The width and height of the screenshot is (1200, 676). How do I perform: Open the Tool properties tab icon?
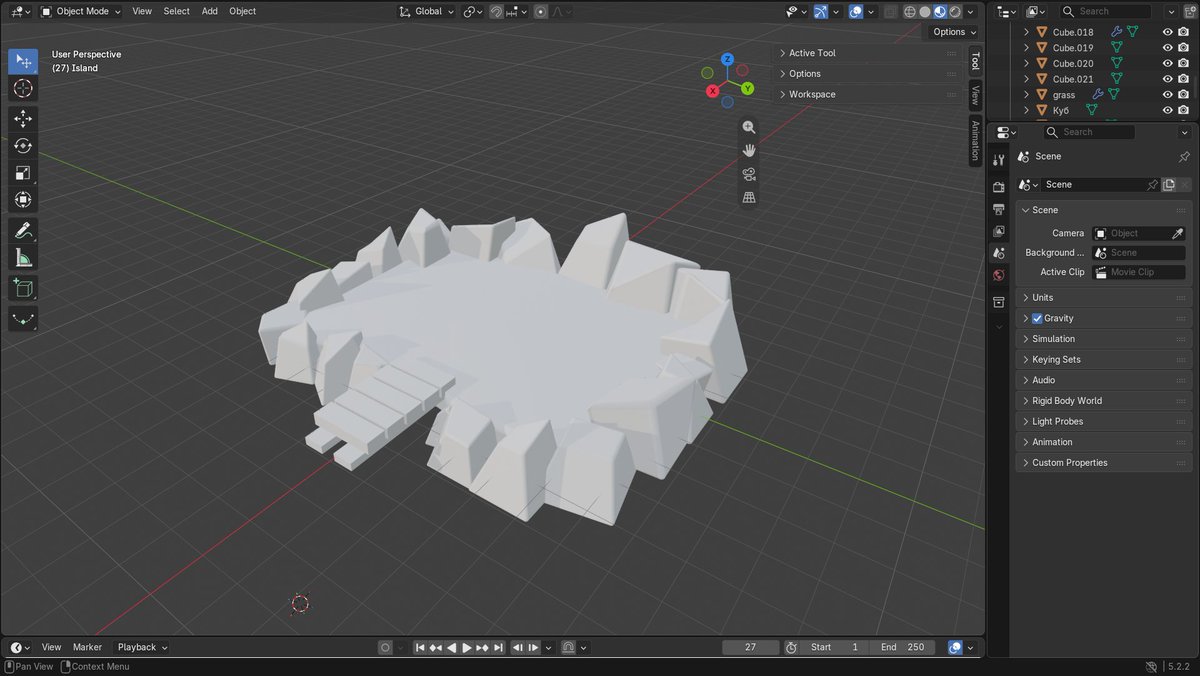(998, 160)
